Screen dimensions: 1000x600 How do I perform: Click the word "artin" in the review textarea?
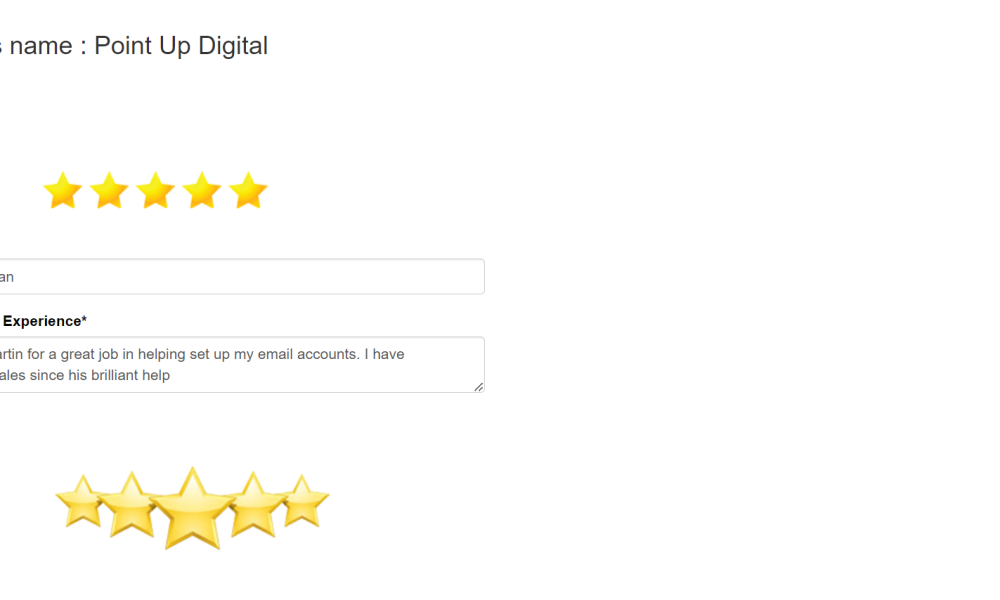click(11, 355)
